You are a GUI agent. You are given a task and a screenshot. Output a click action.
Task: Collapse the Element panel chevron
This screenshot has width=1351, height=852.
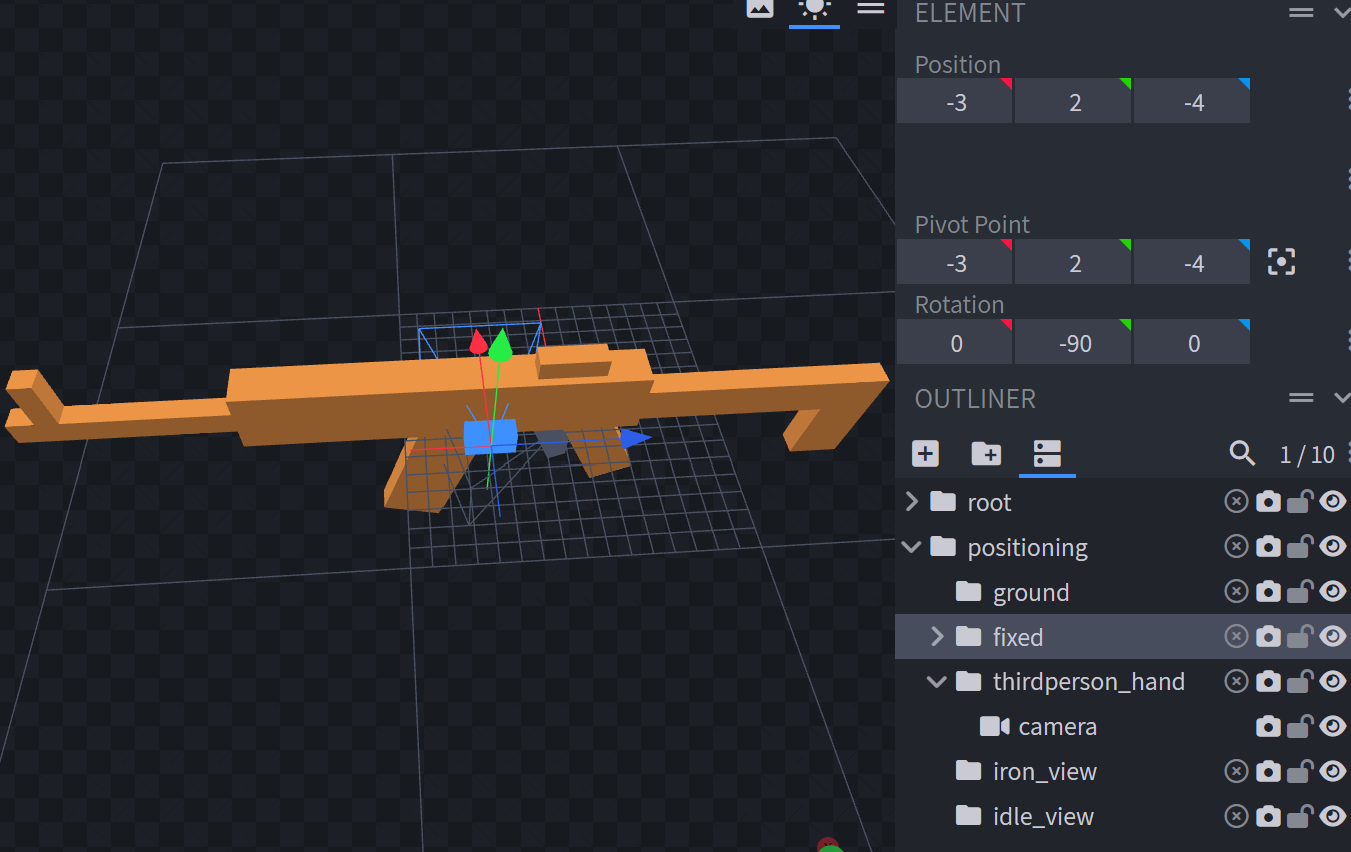[1342, 13]
